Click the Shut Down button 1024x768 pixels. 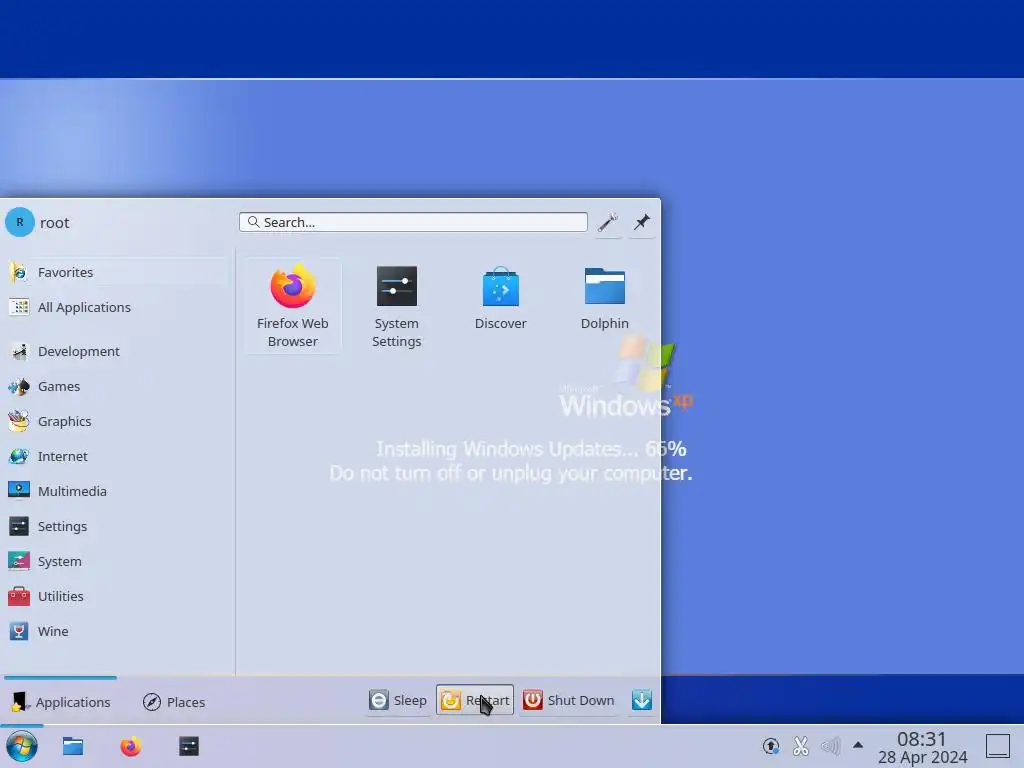click(x=569, y=700)
